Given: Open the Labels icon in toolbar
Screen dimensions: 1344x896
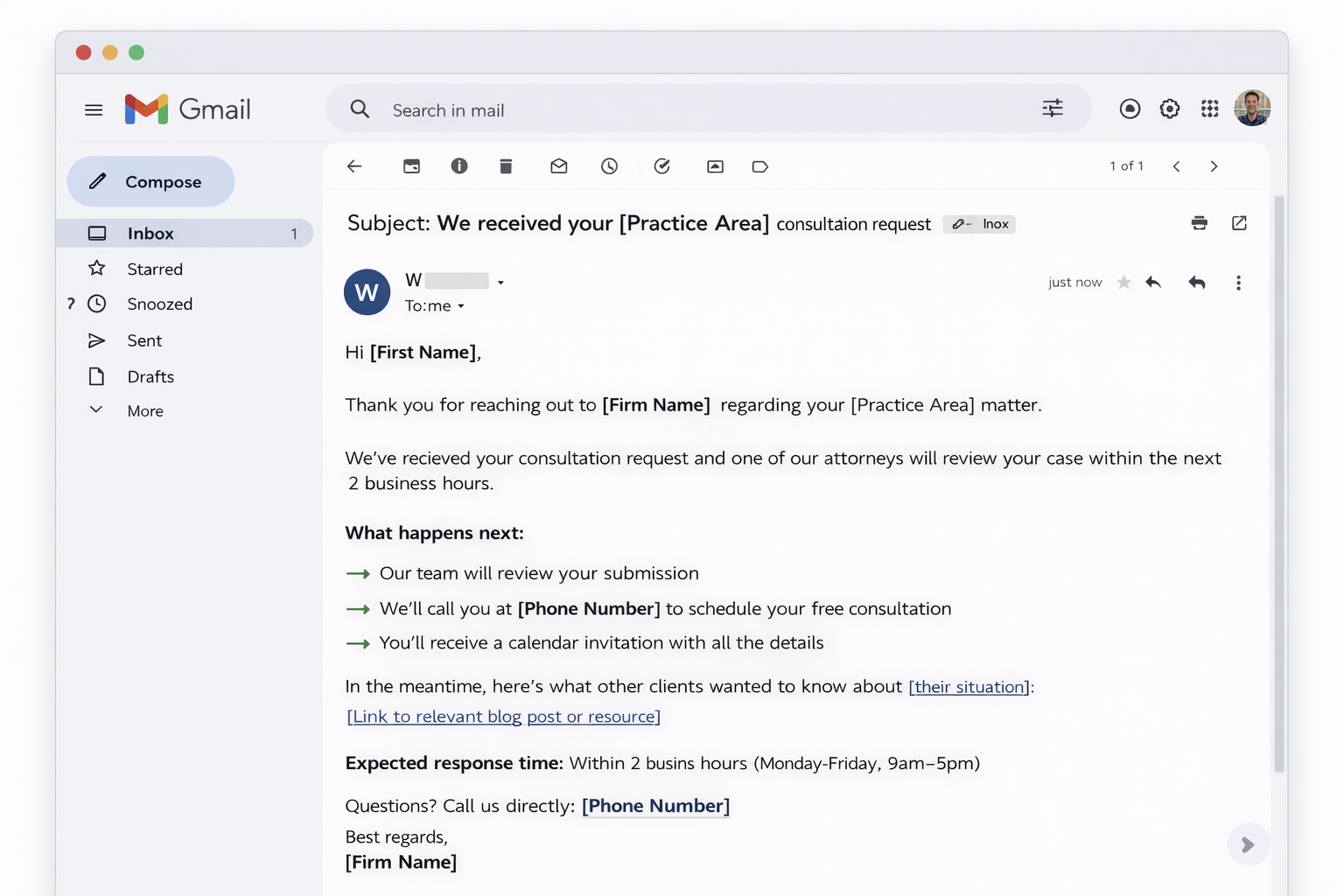Looking at the screenshot, I should [x=759, y=166].
